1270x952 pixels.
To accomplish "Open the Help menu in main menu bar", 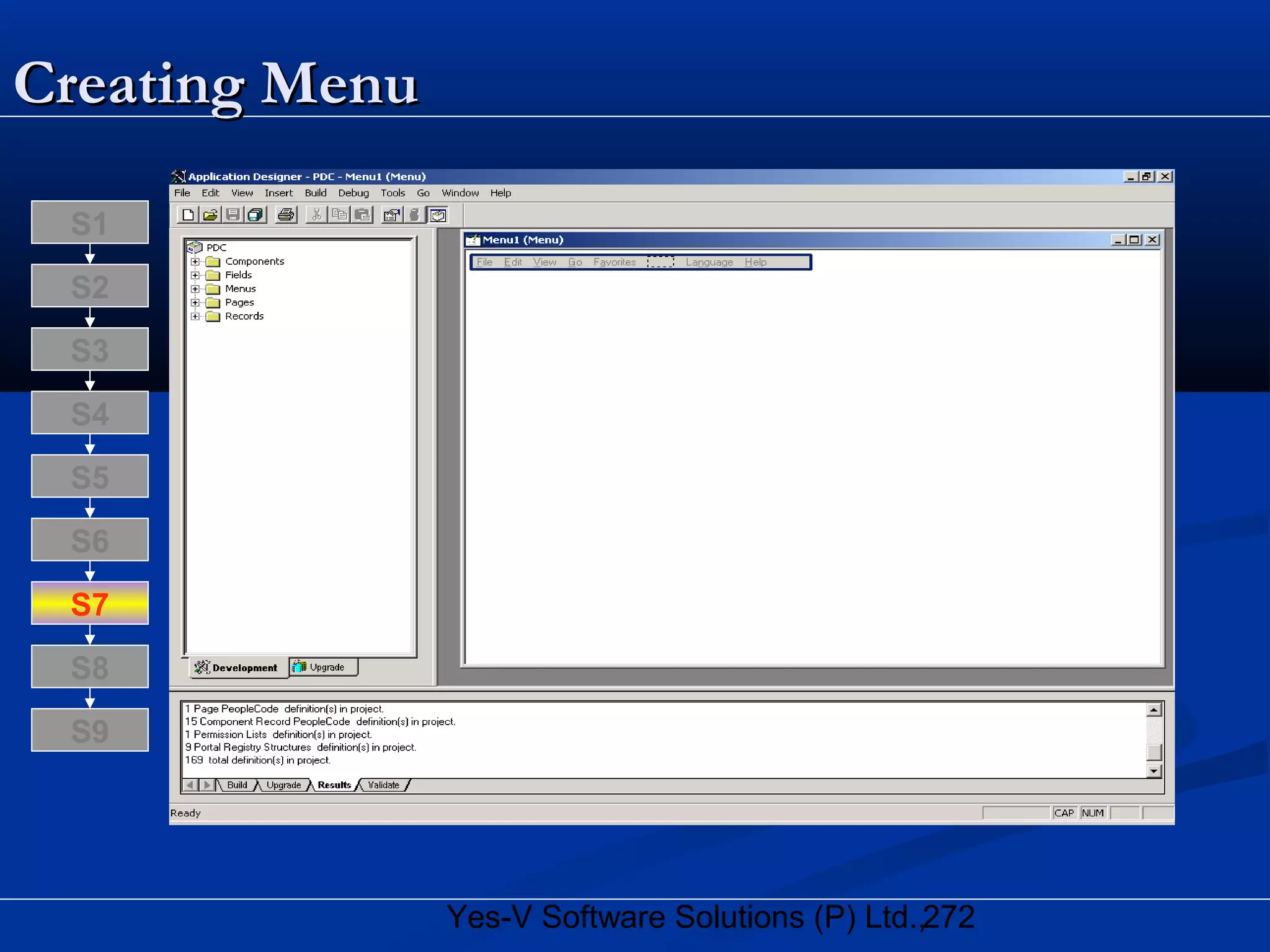I will click(x=500, y=193).
